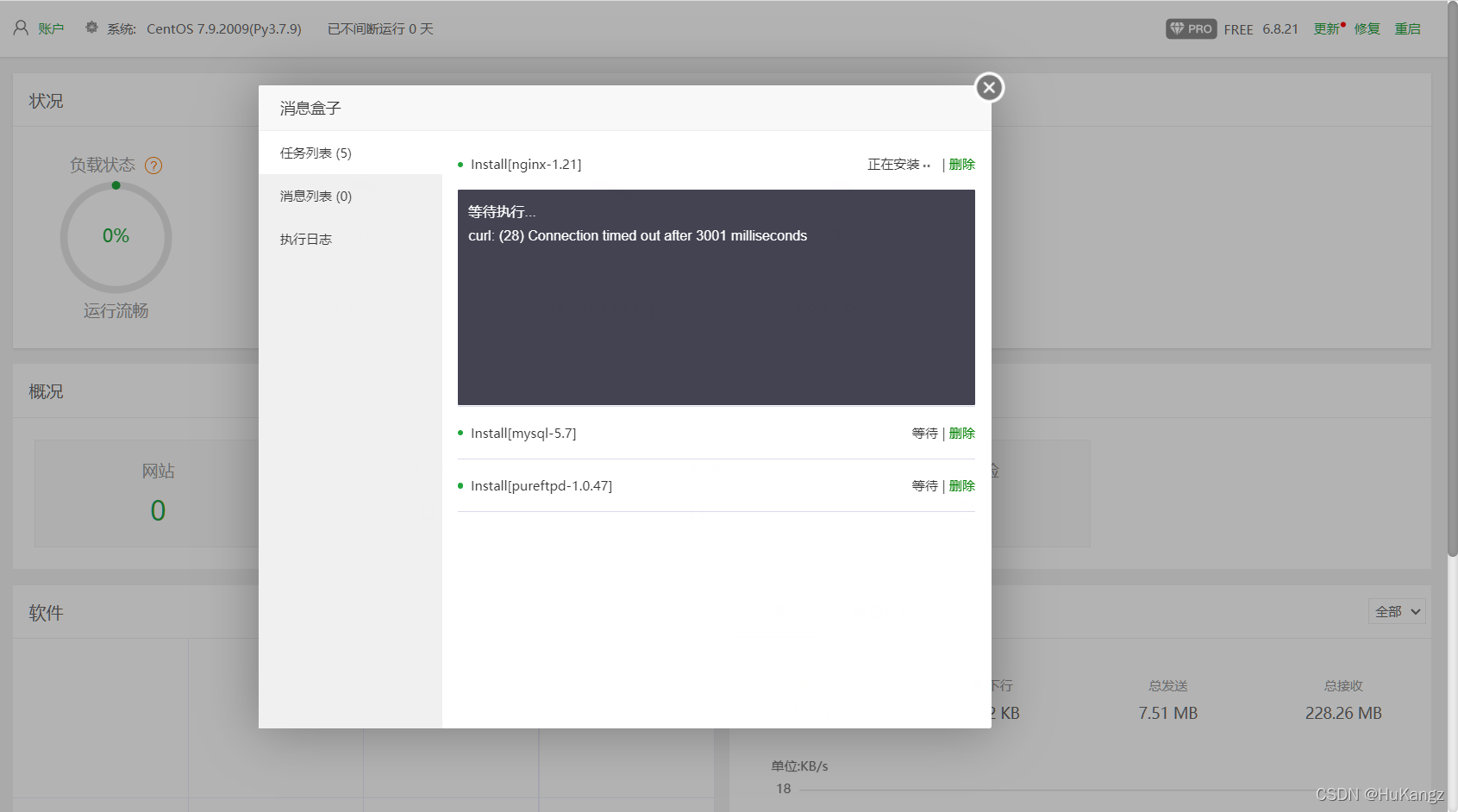
Task: Click Install[nginx-1.21] task row
Action: (716, 164)
